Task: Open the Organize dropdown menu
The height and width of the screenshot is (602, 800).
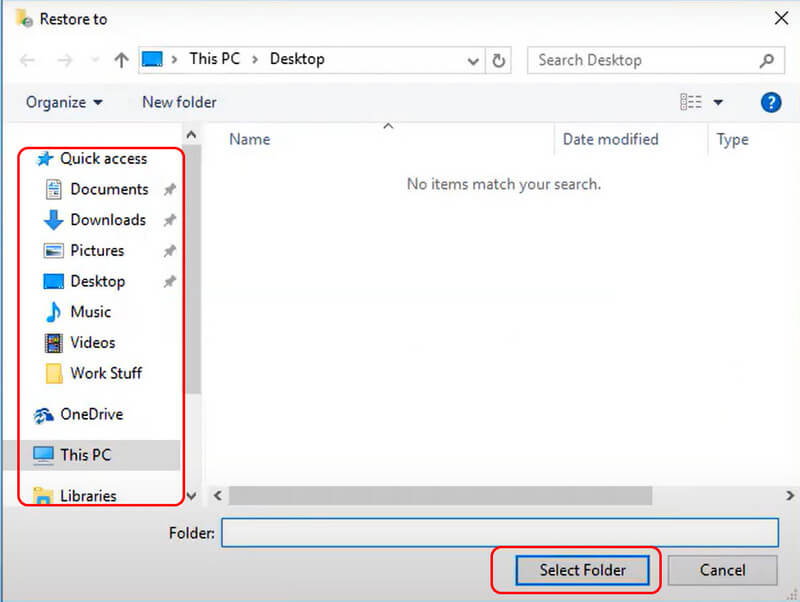Action: (x=64, y=102)
